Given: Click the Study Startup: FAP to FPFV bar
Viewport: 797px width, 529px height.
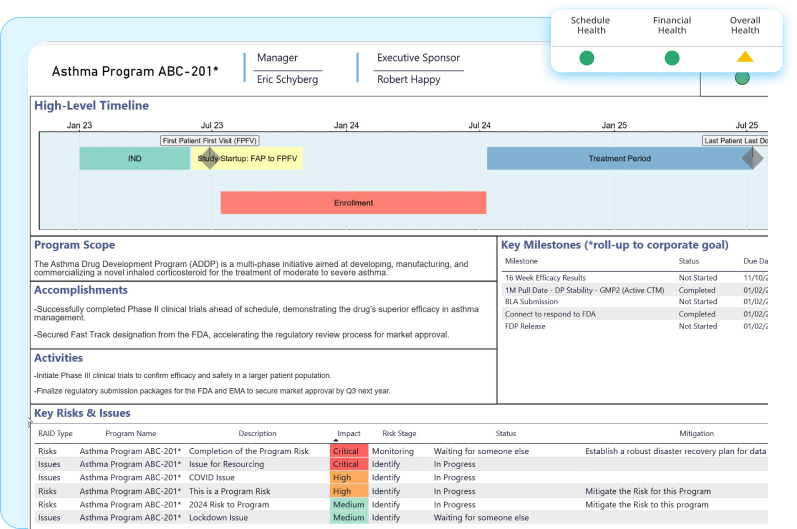Looking at the screenshot, I should (x=258, y=158).
